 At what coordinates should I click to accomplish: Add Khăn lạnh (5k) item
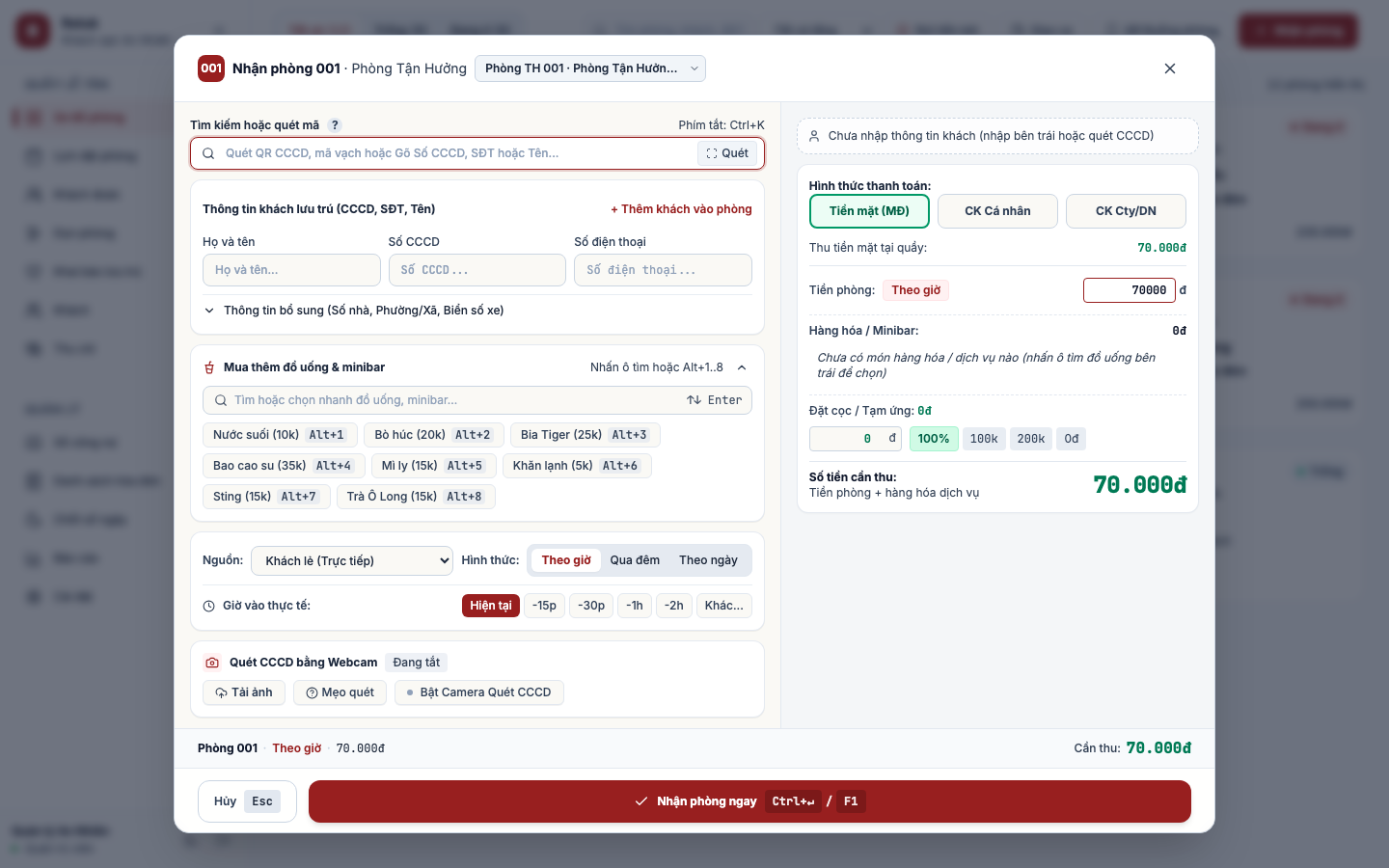click(577, 466)
